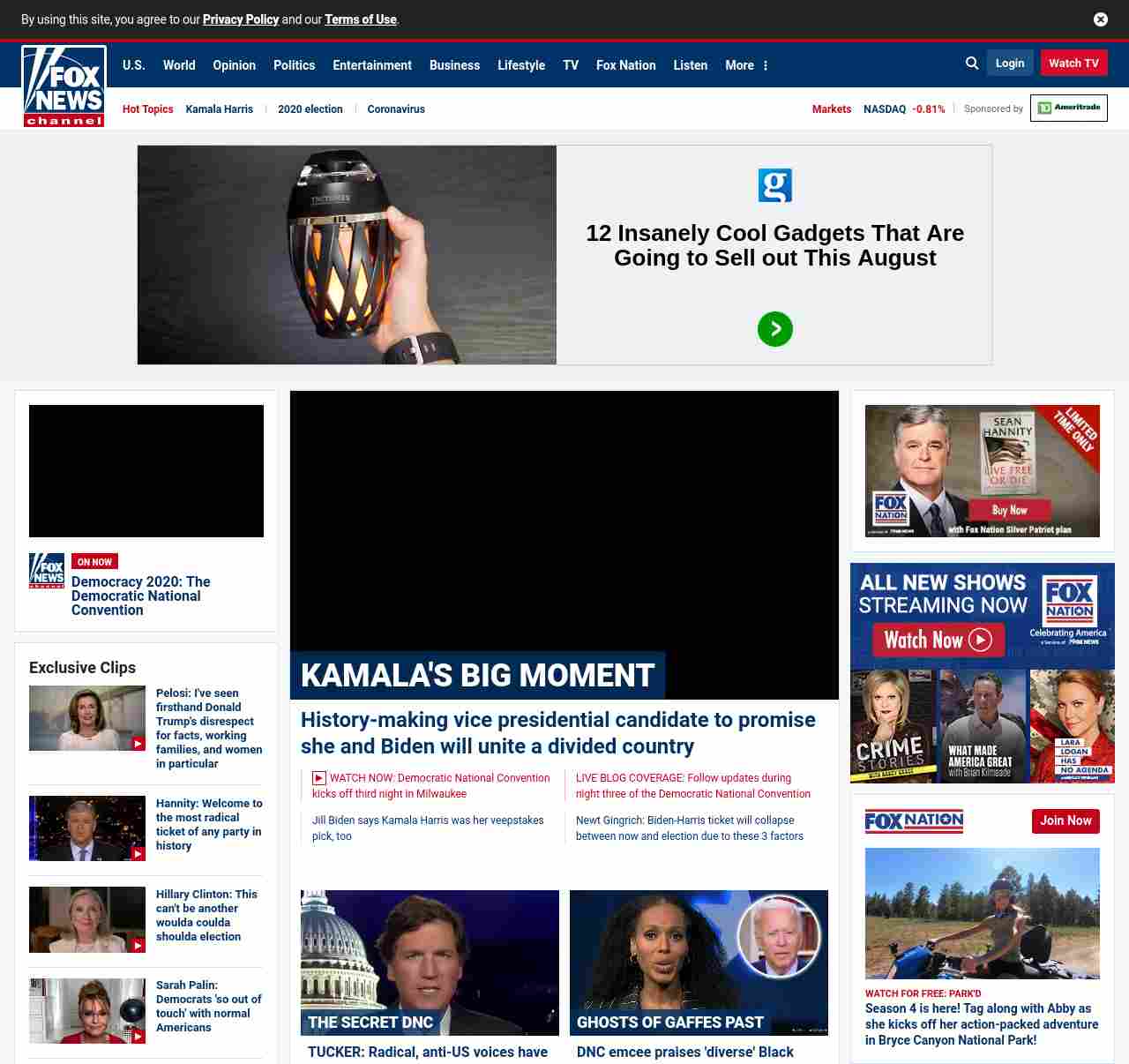This screenshot has width=1129, height=1064.
Task: Open the search magnifier icon
Action: [x=972, y=64]
